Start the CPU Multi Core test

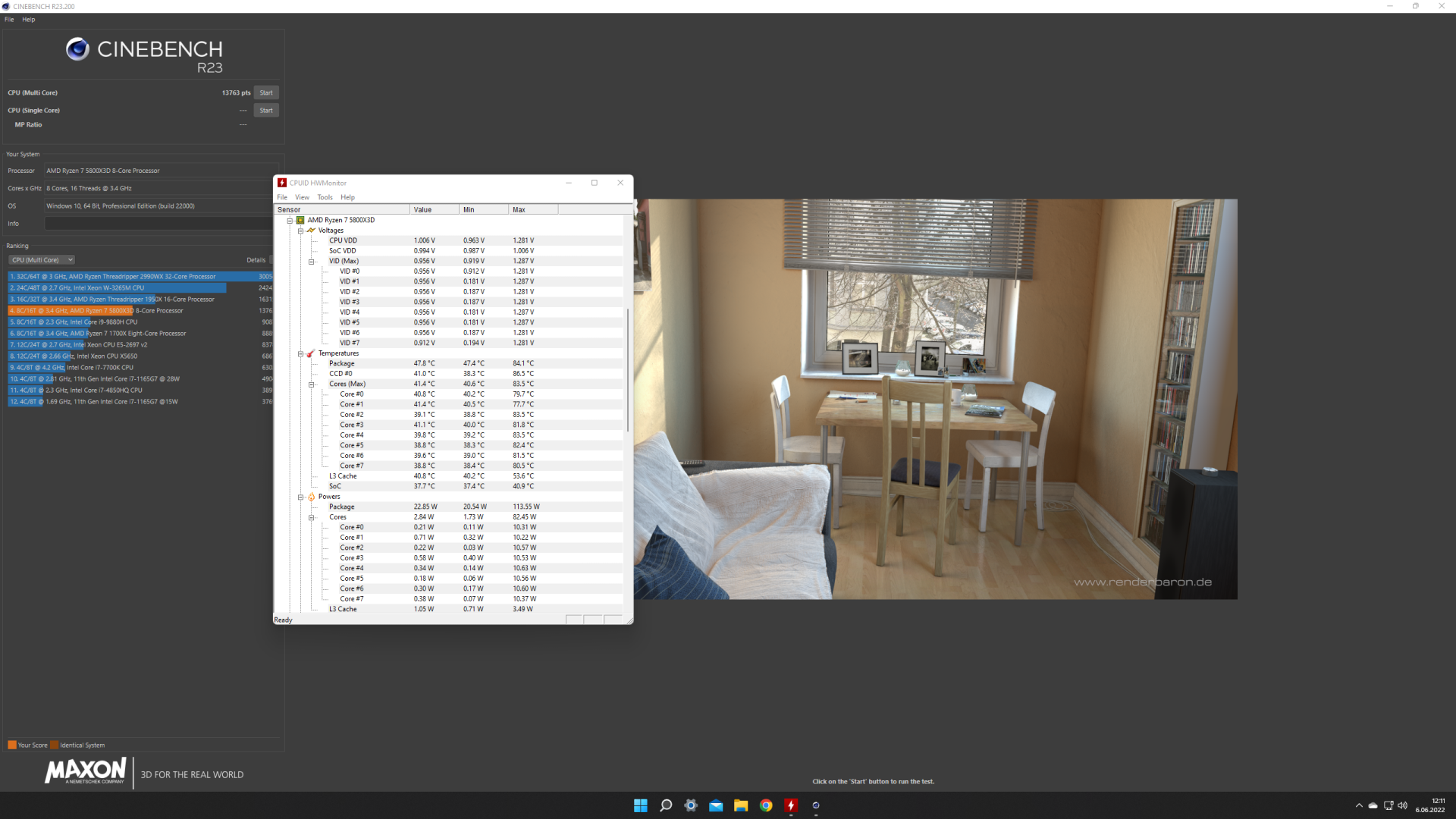(266, 93)
